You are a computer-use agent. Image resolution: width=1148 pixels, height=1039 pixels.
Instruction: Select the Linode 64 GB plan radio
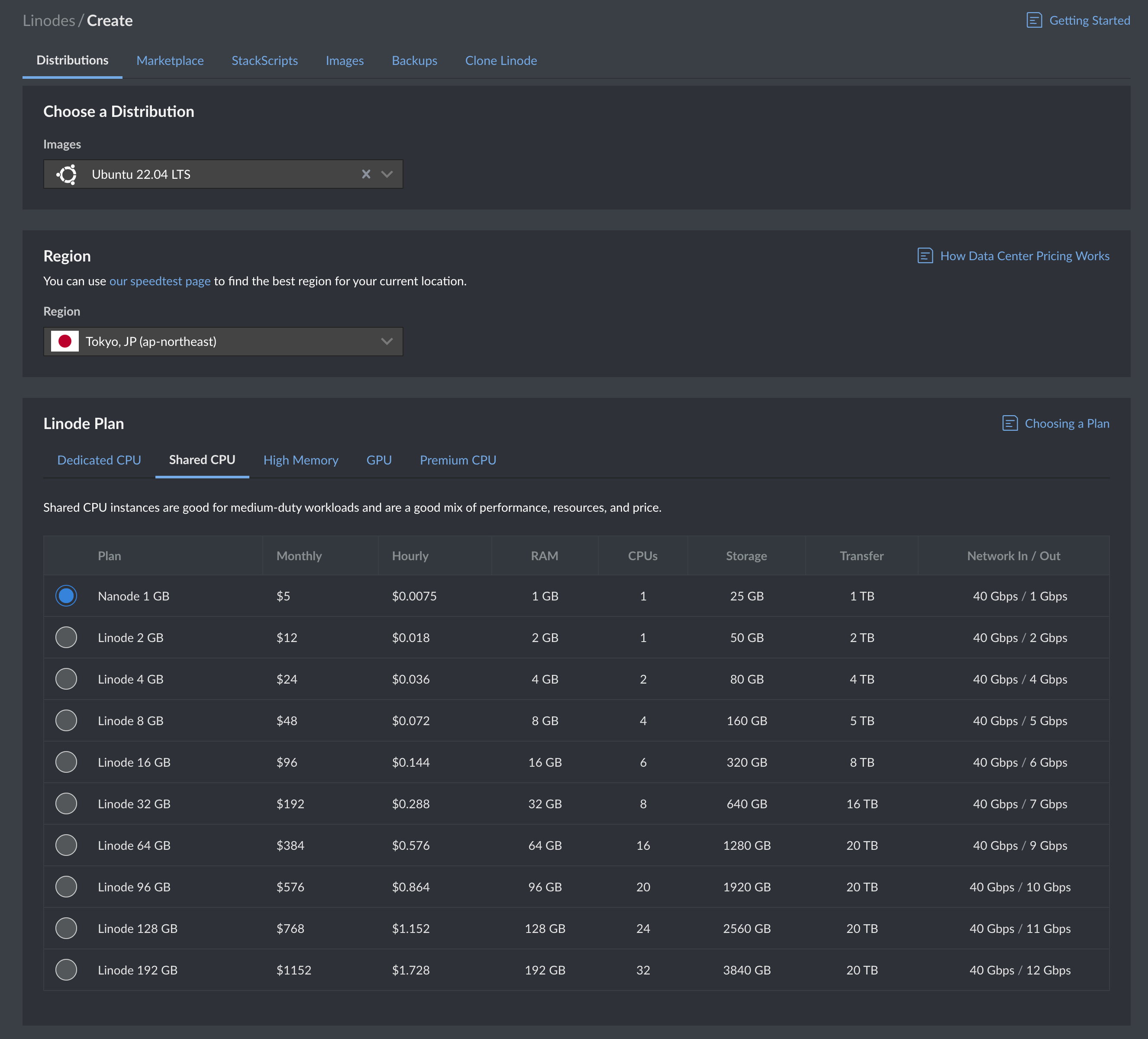tap(66, 845)
